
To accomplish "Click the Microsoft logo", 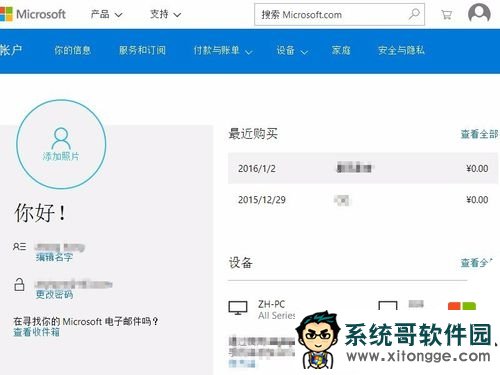I will point(33,14).
